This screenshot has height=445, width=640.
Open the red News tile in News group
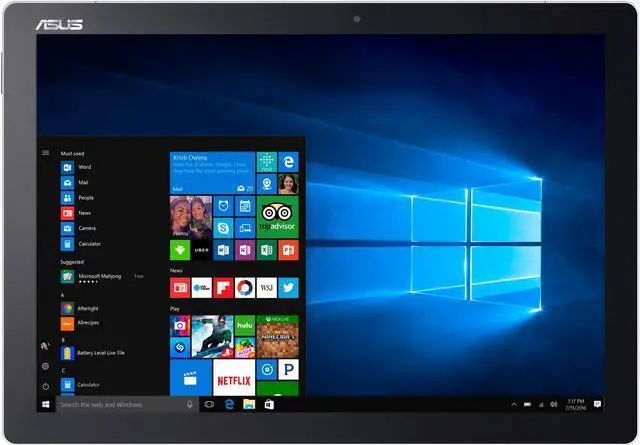click(x=180, y=288)
